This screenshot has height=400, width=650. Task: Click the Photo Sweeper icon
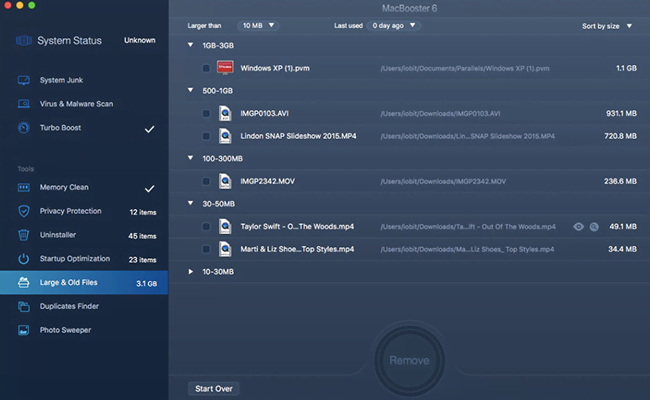click(x=24, y=330)
